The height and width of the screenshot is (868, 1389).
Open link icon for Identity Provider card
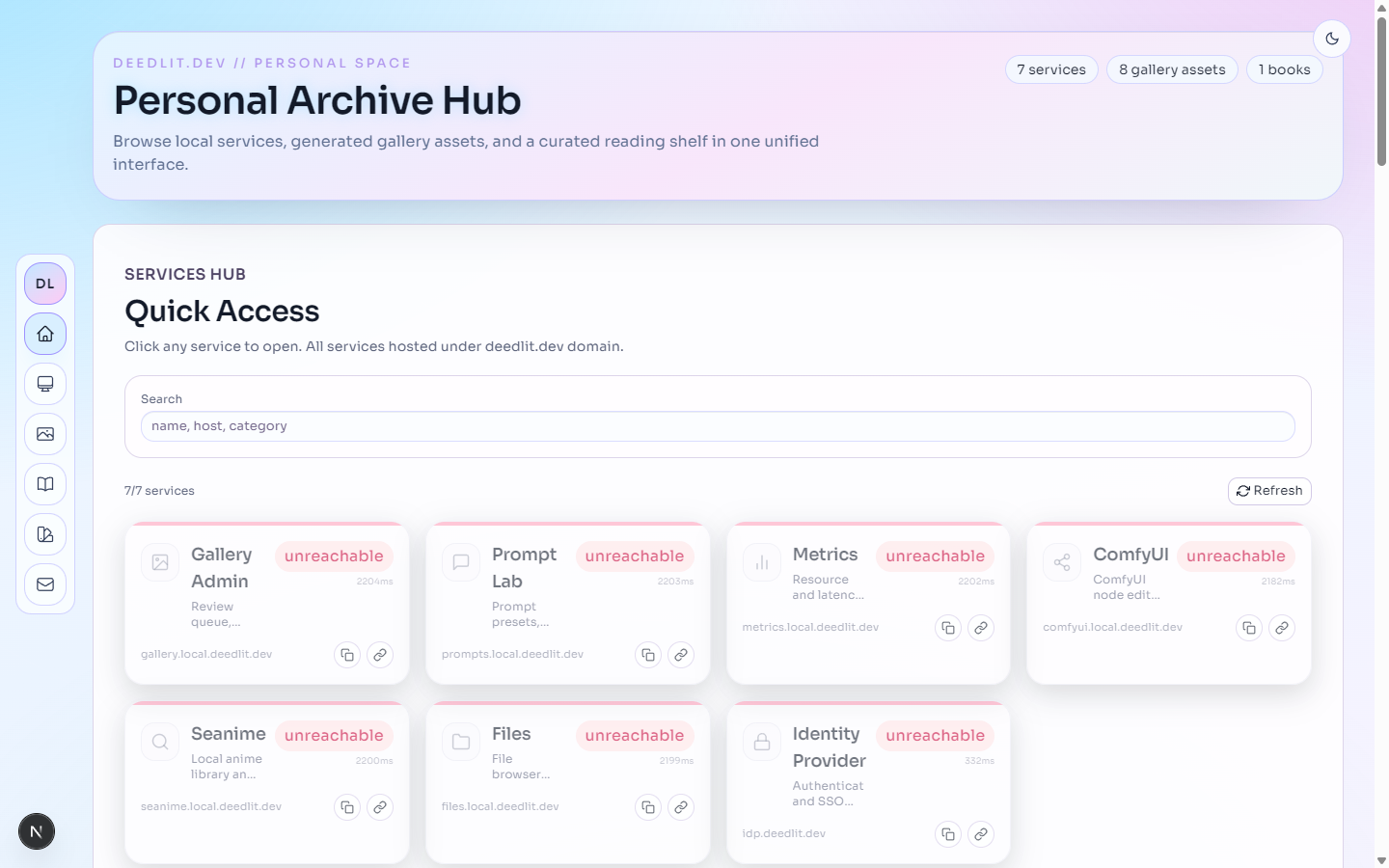(981, 834)
